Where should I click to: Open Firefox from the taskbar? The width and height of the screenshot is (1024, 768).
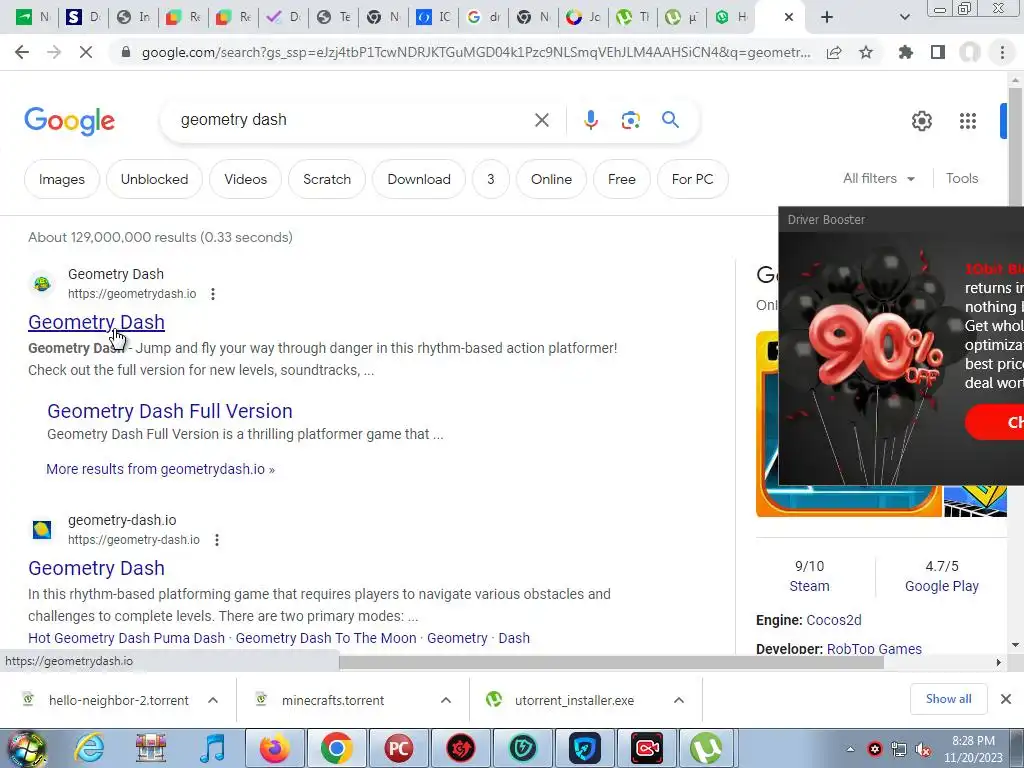tap(274, 748)
